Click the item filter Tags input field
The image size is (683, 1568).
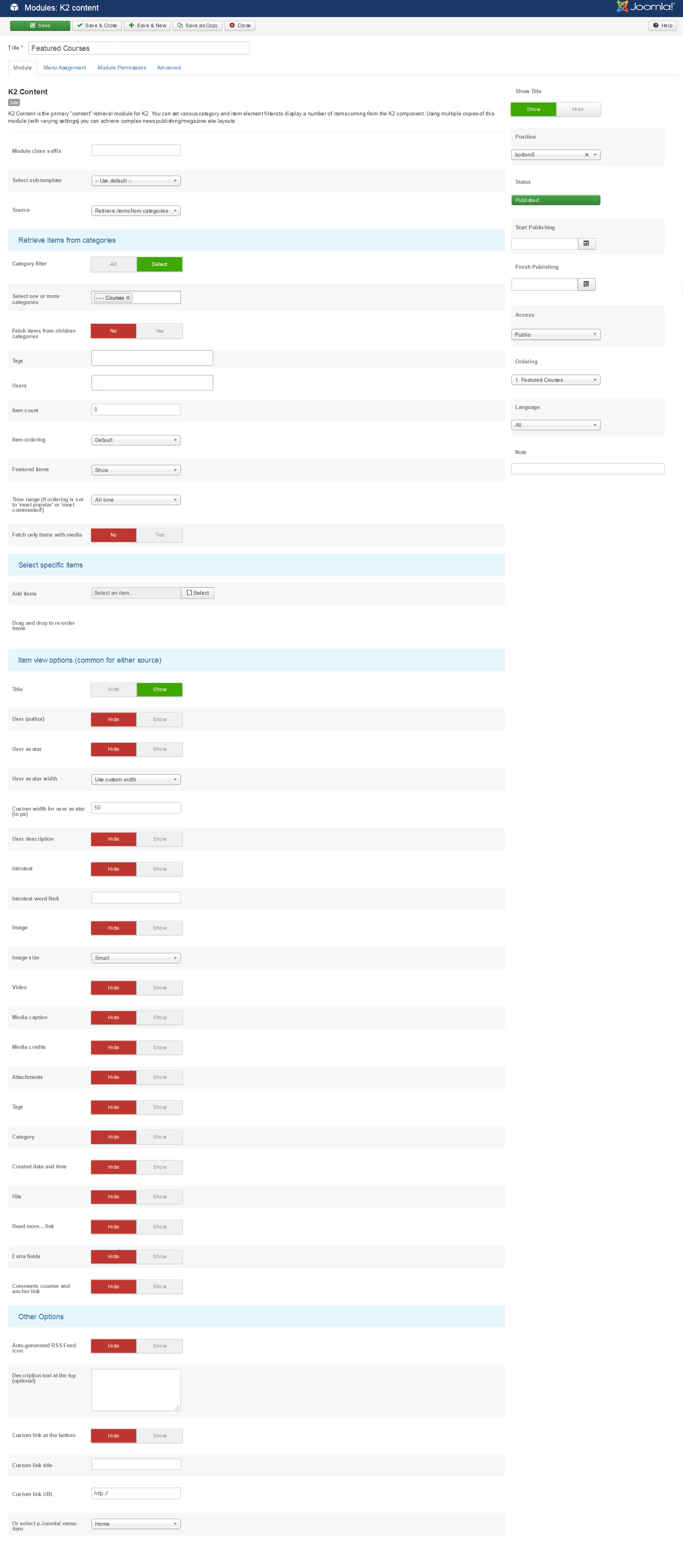point(152,358)
